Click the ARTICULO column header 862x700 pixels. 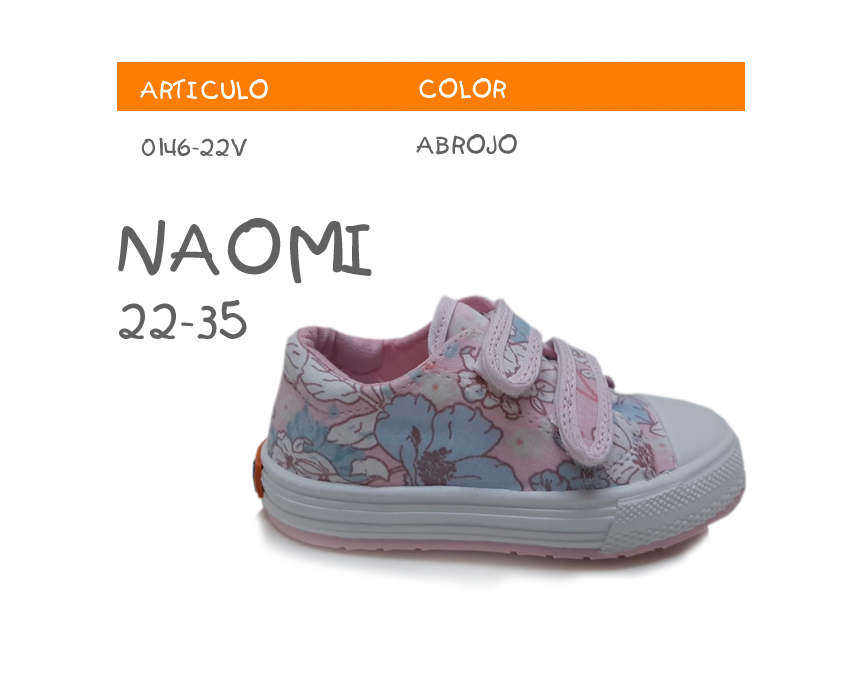point(204,90)
